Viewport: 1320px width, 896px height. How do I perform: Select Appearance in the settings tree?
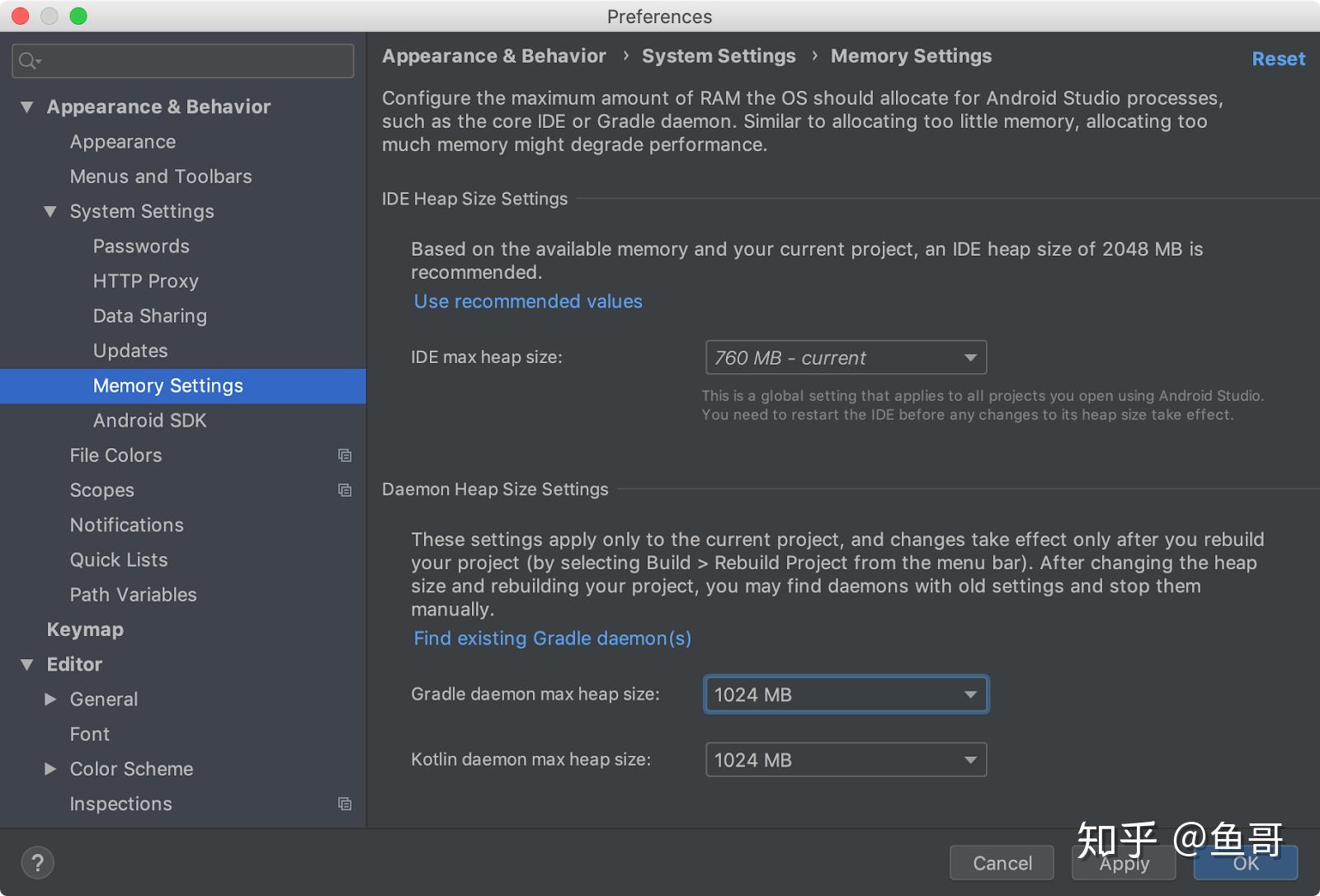[123, 142]
